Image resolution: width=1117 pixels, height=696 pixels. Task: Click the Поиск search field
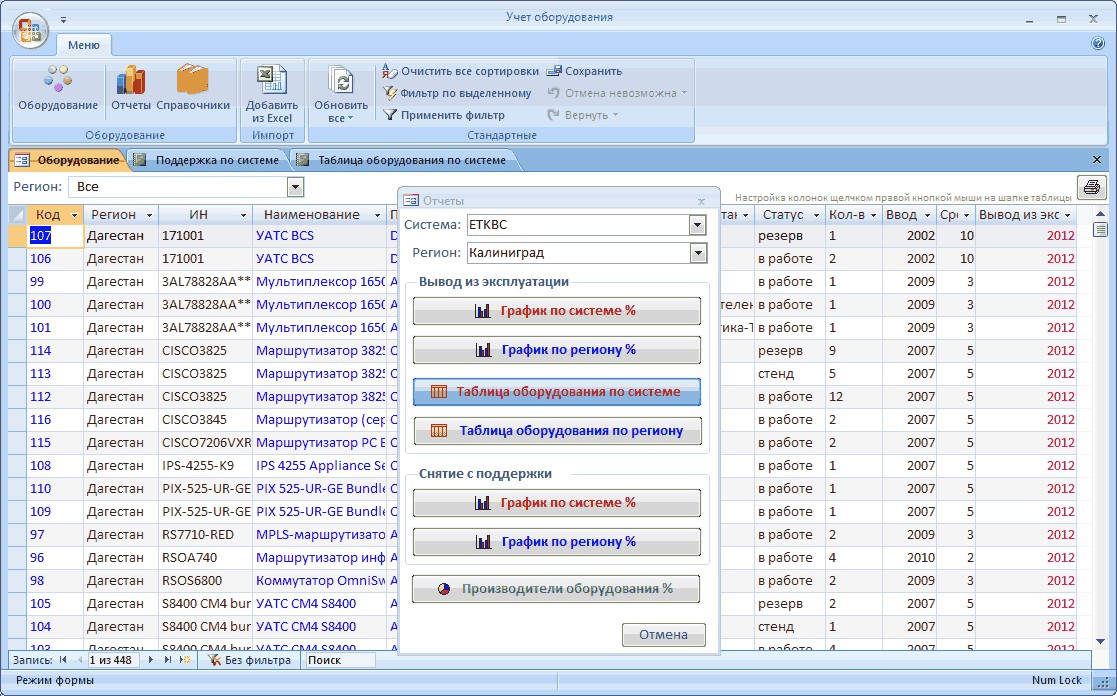[339, 660]
